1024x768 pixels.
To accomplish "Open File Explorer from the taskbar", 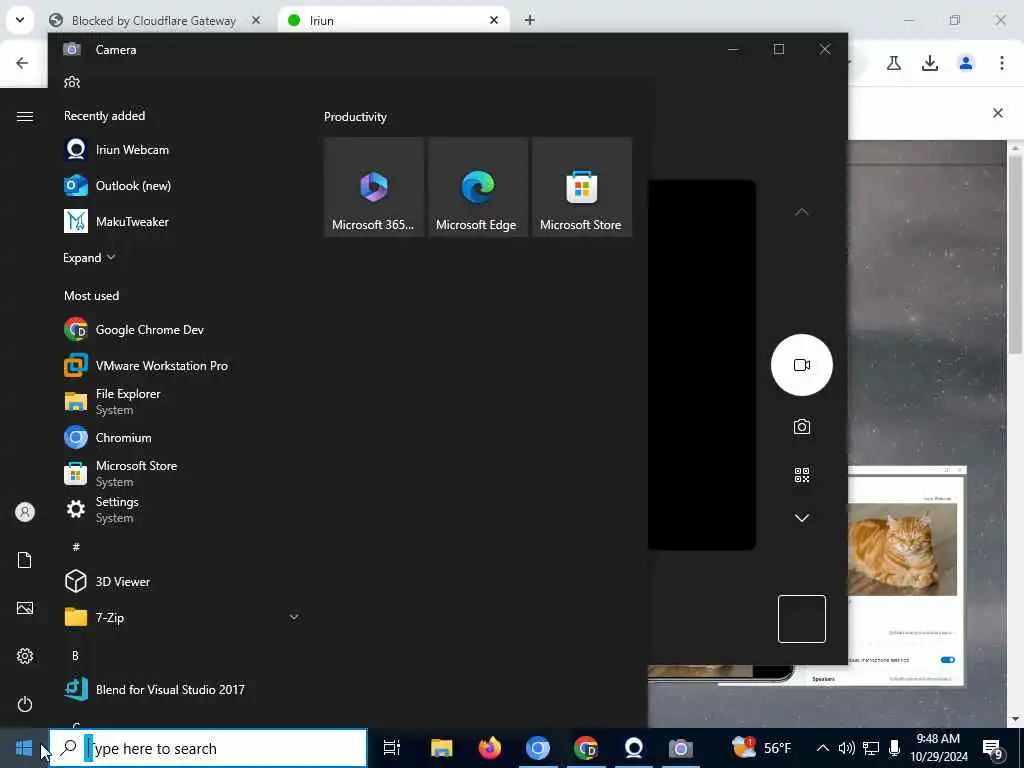I will click(x=441, y=748).
